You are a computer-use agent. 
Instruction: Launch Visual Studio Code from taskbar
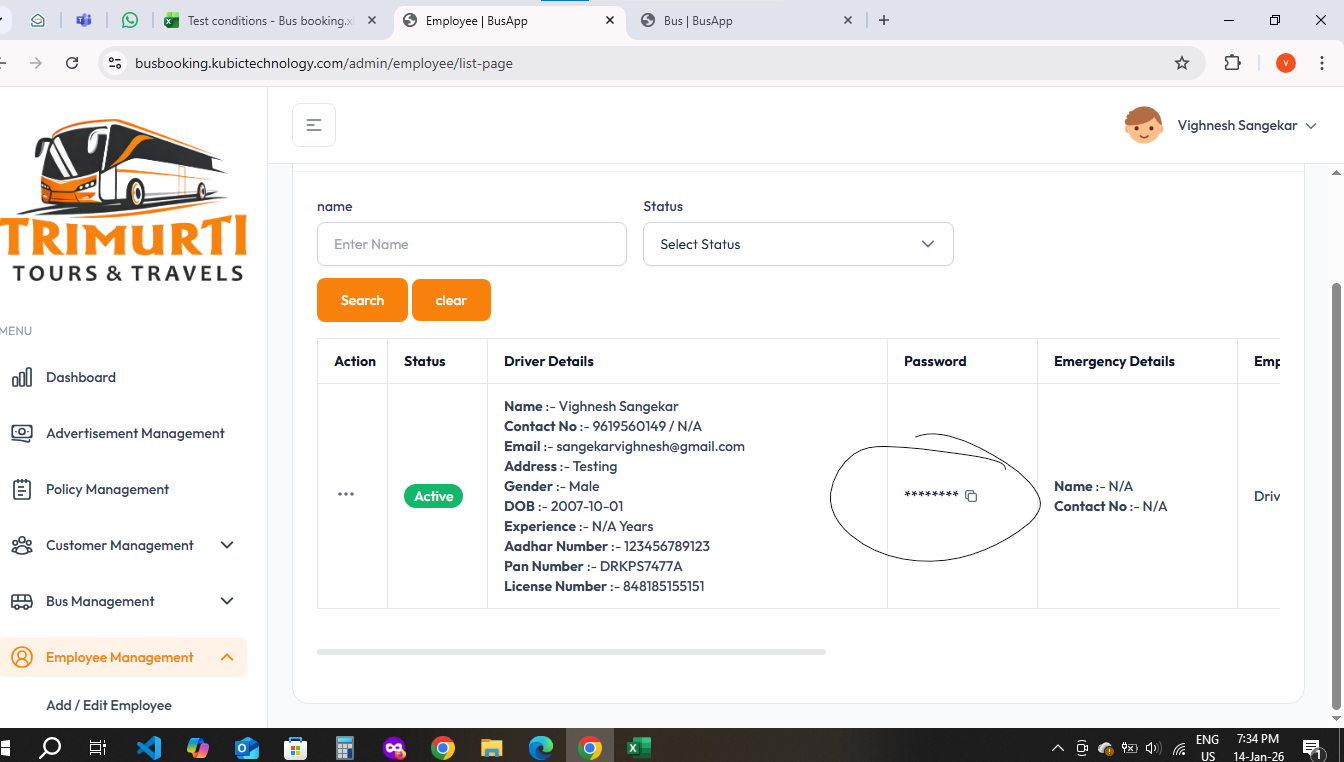pos(148,747)
